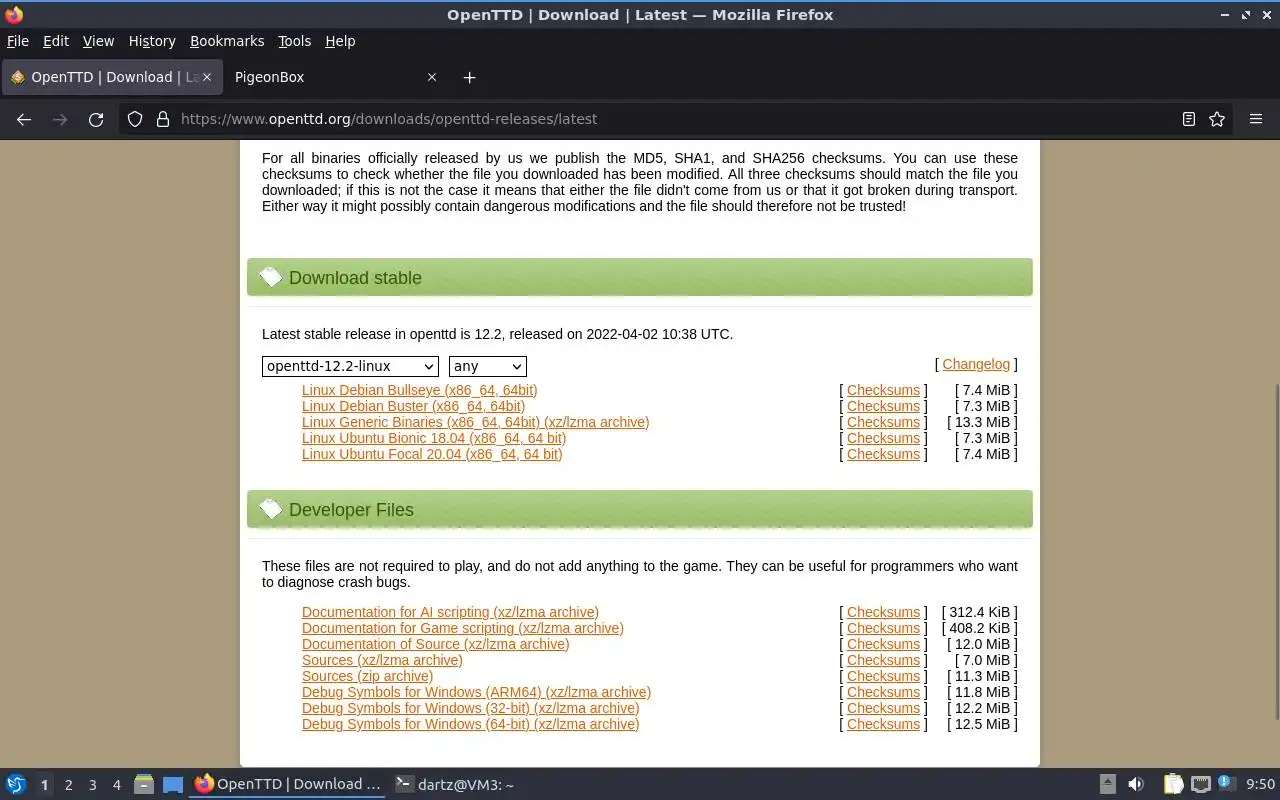Expand the openttd-12.2-linux version dropdown
Image resolution: width=1280 pixels, height=800 pixels.
[350, 366]
